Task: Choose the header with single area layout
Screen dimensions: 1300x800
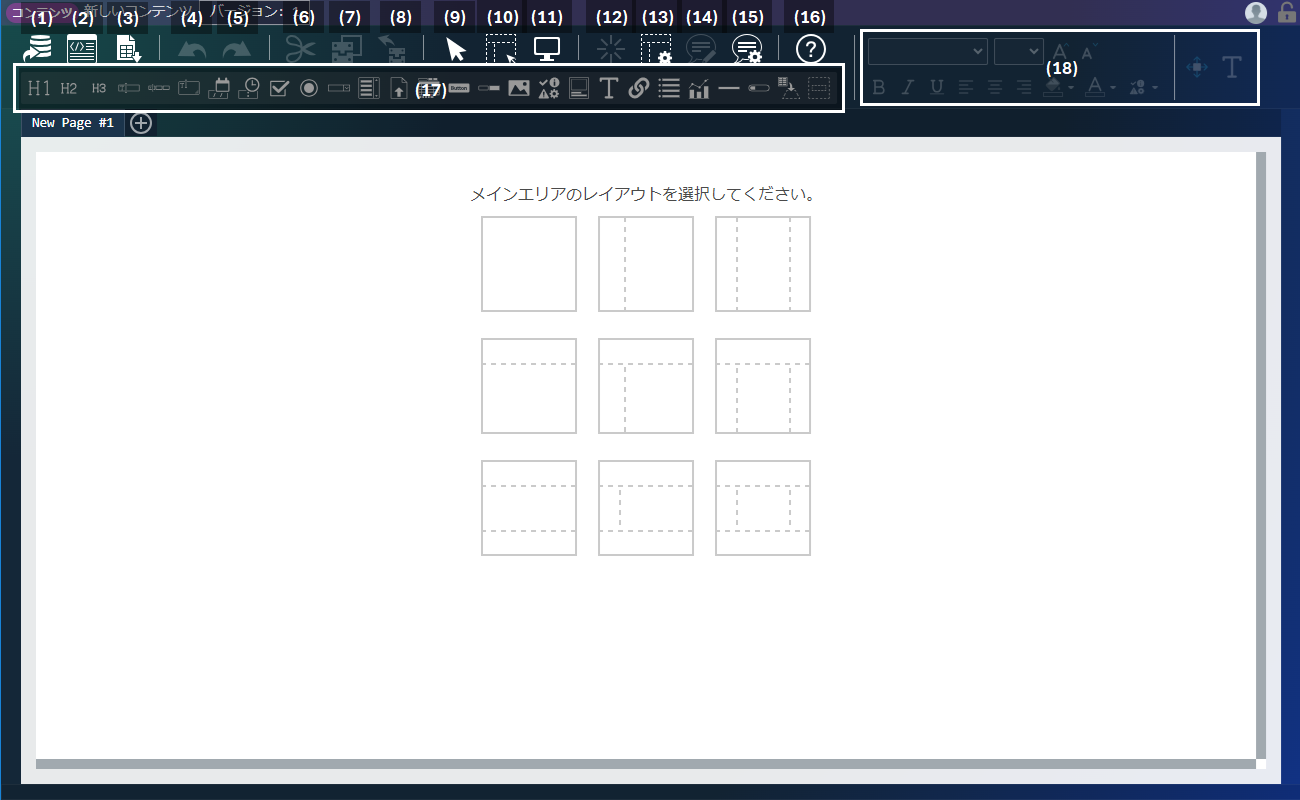Action: [529, 386]
